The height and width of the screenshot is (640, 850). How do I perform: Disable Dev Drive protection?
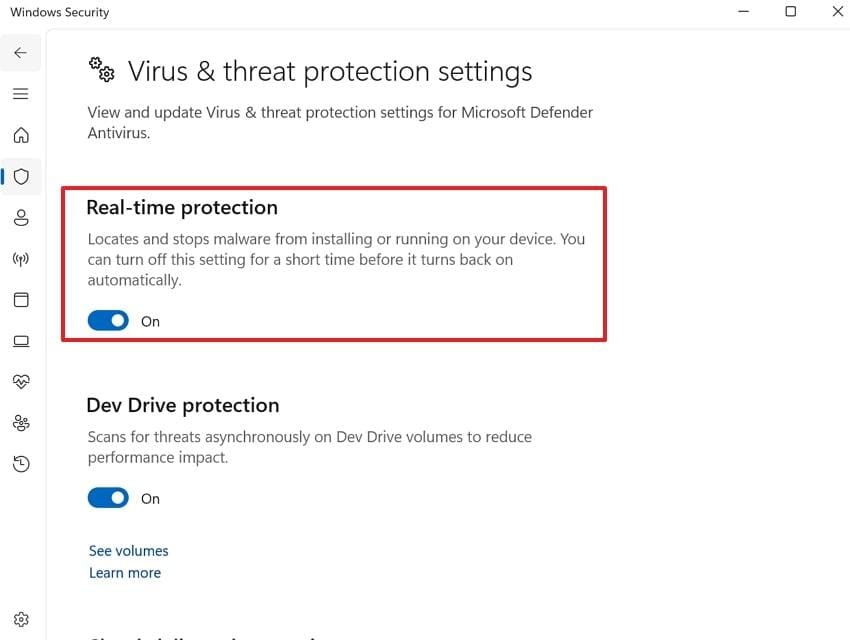pyautogui.click(x=108, y=497)
